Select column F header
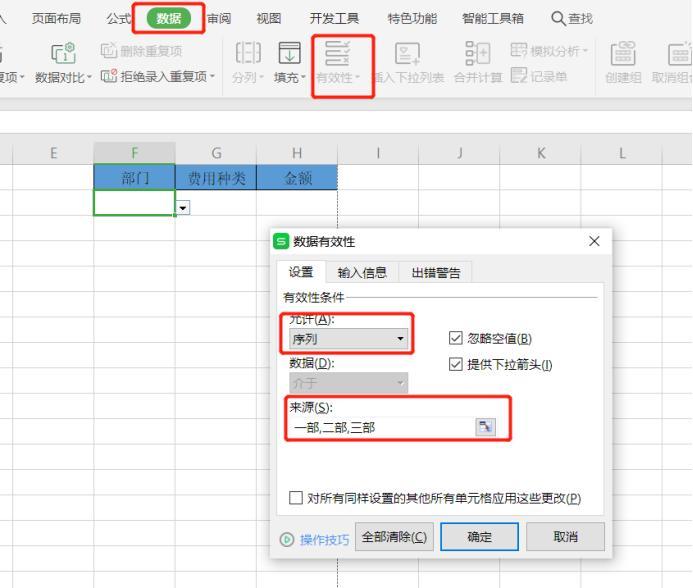This screenshot has height=588, width=693. [134, 153]
